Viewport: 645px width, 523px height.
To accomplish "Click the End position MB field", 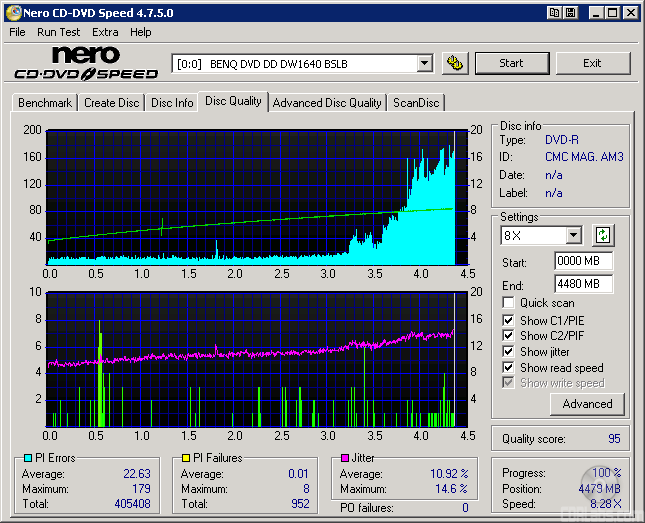I will click(583, 284).
